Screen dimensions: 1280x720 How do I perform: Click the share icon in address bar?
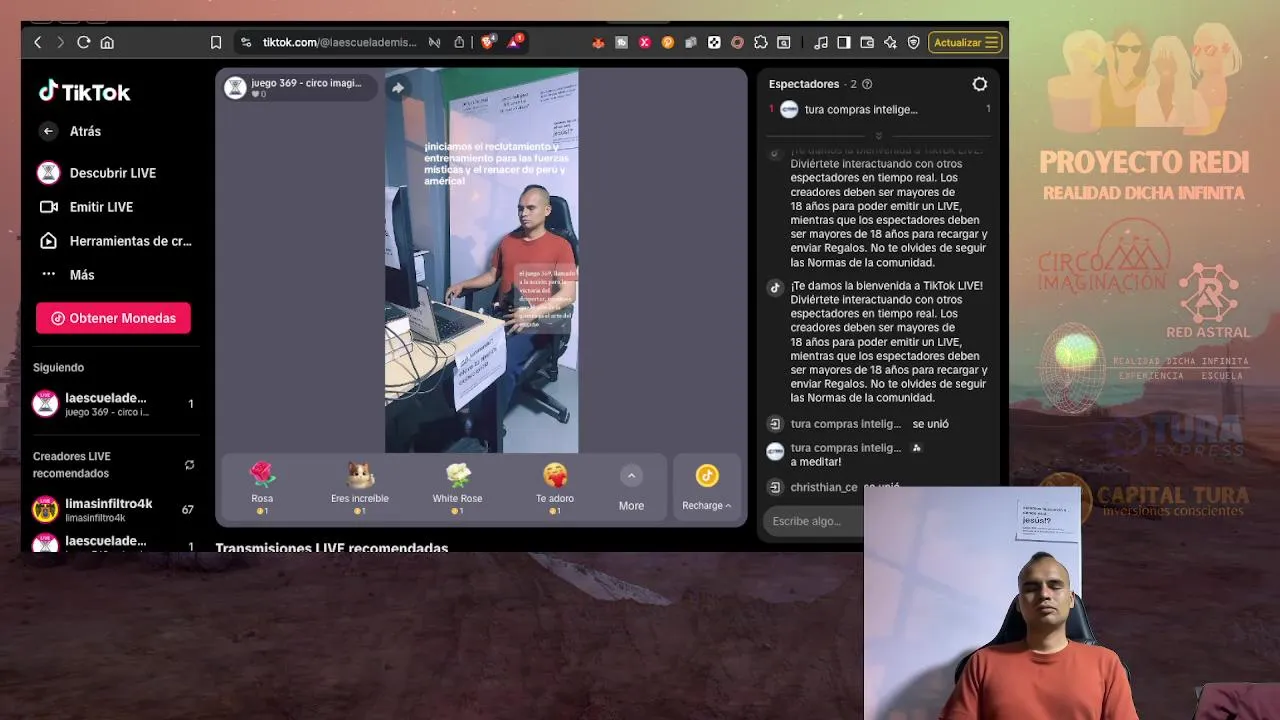coord(459,42)
